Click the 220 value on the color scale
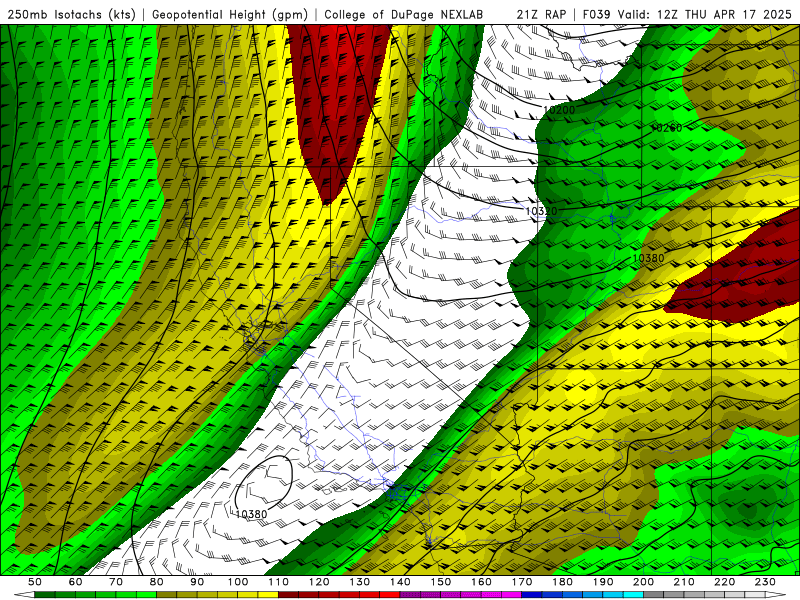The height and width of the screenshot is (600, 800). (724, 582)
